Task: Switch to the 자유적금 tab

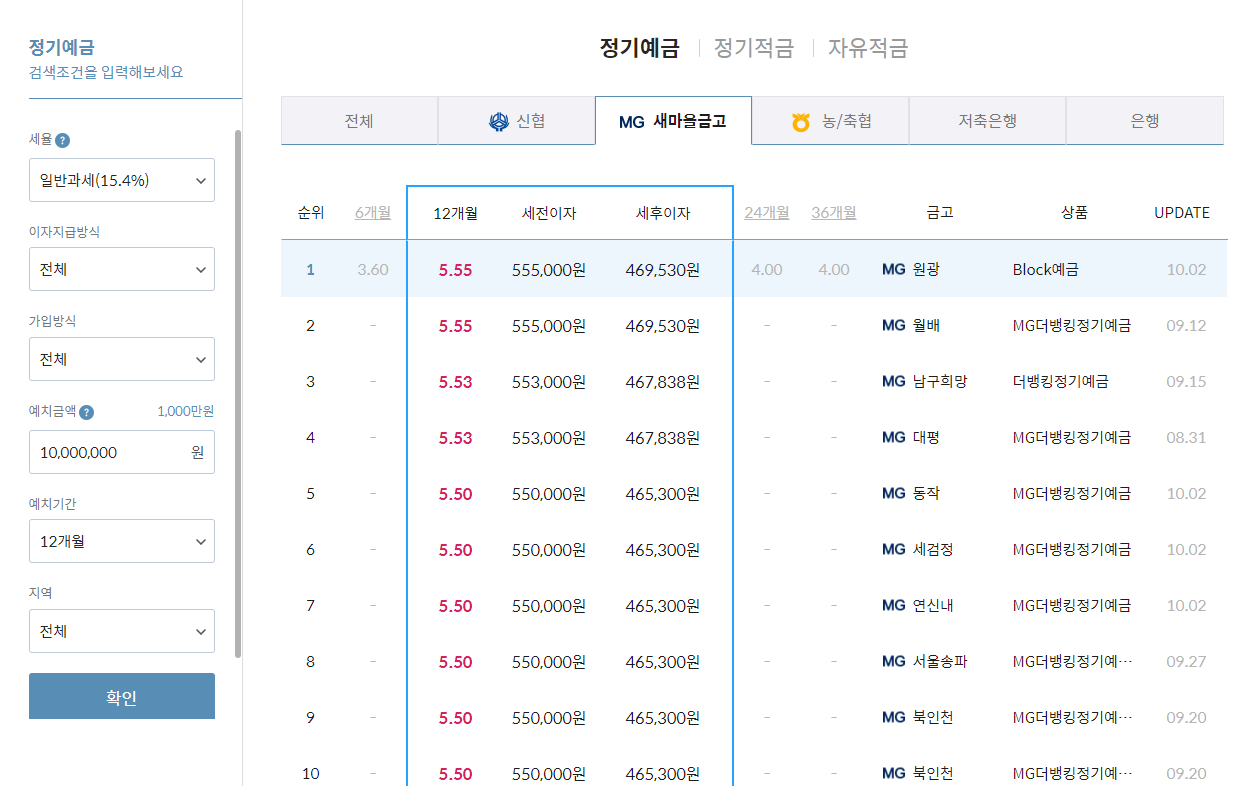Action: [x=868, y=47]
